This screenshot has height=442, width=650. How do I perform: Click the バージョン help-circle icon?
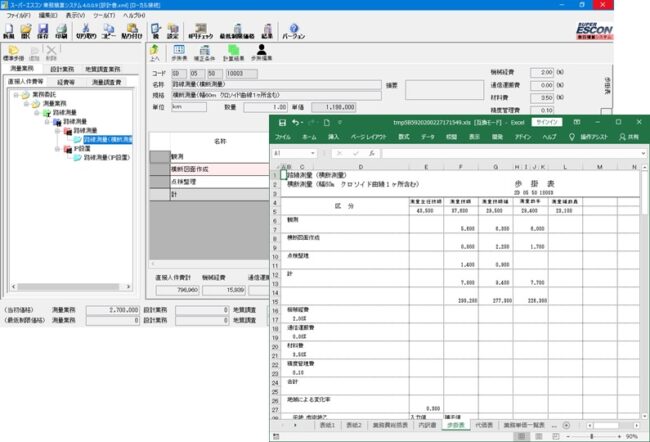pyautogui.click(x=293, y=31)
